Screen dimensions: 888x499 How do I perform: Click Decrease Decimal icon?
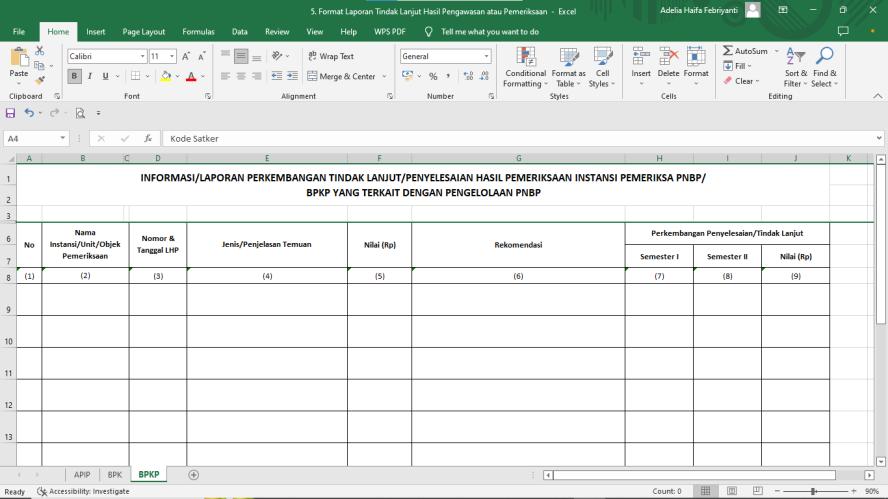484,76
